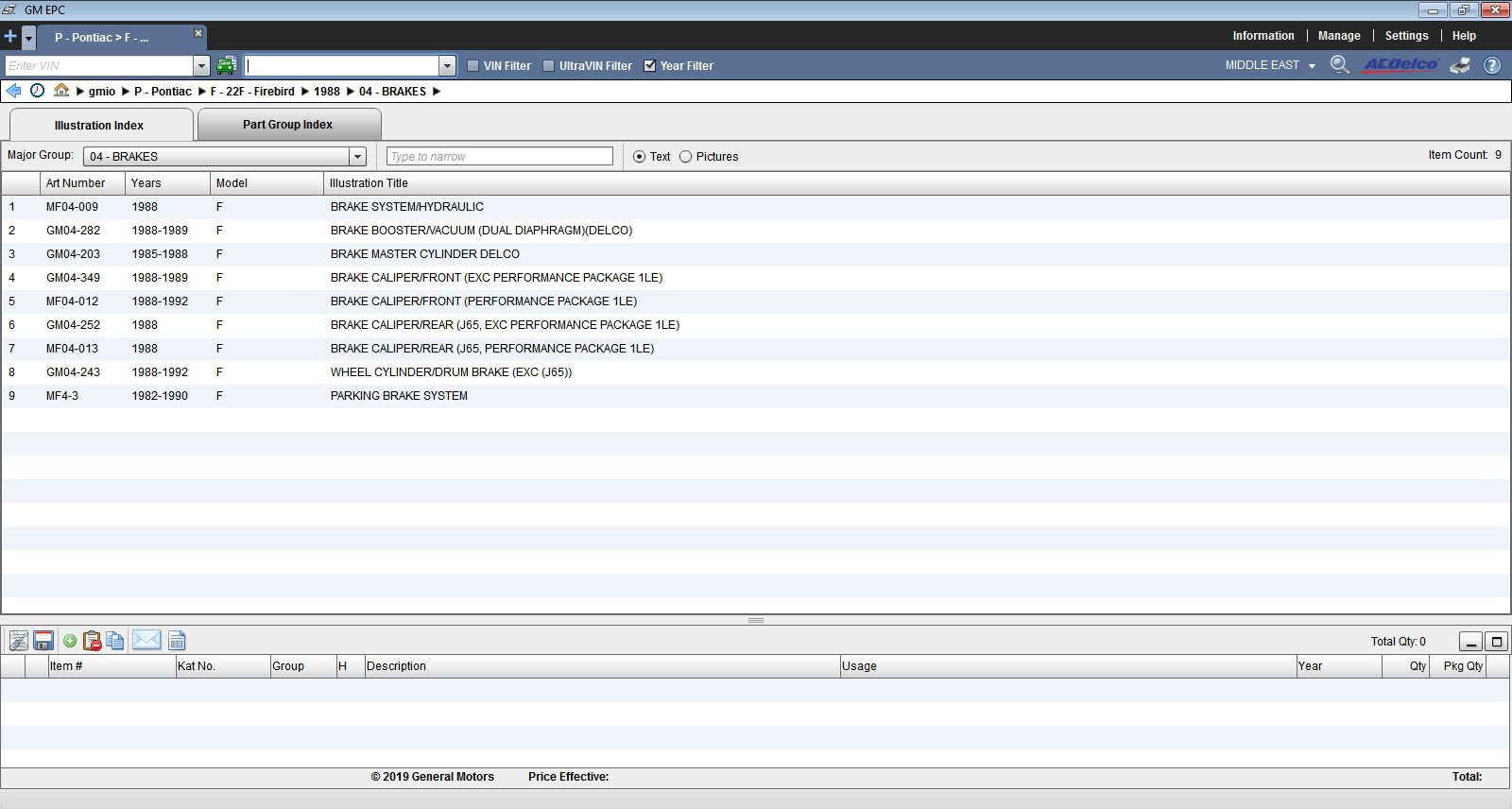The image size is (1512, 809).
Task: Click the spreadsheet export icon
Action: coord(177,641)
